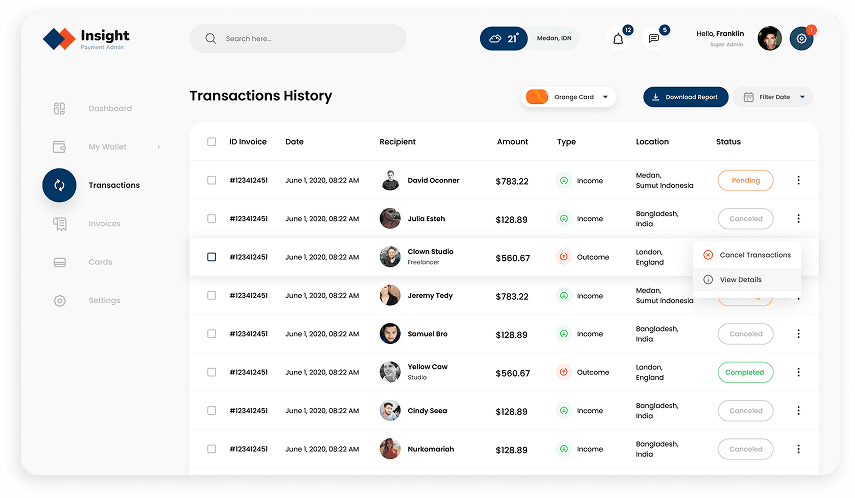855x498 pixels.
Task: Click the Recipient column header
Action: (x=398, y=142)
